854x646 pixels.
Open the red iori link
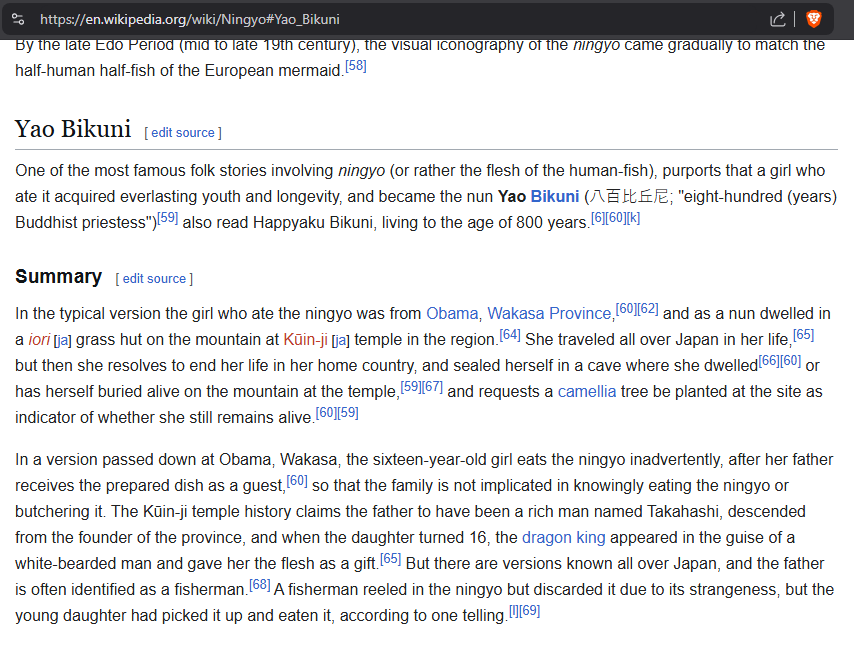click(39, 339)
